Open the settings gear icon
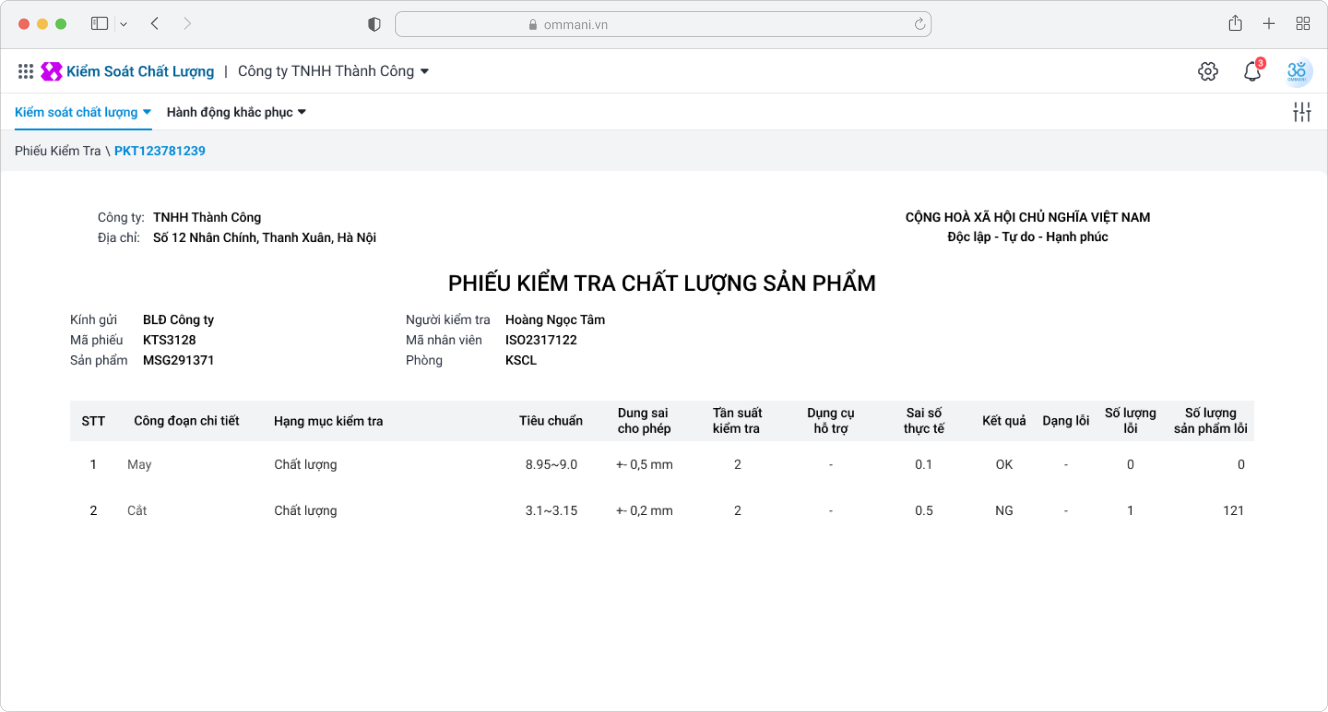 (1208, 71)
